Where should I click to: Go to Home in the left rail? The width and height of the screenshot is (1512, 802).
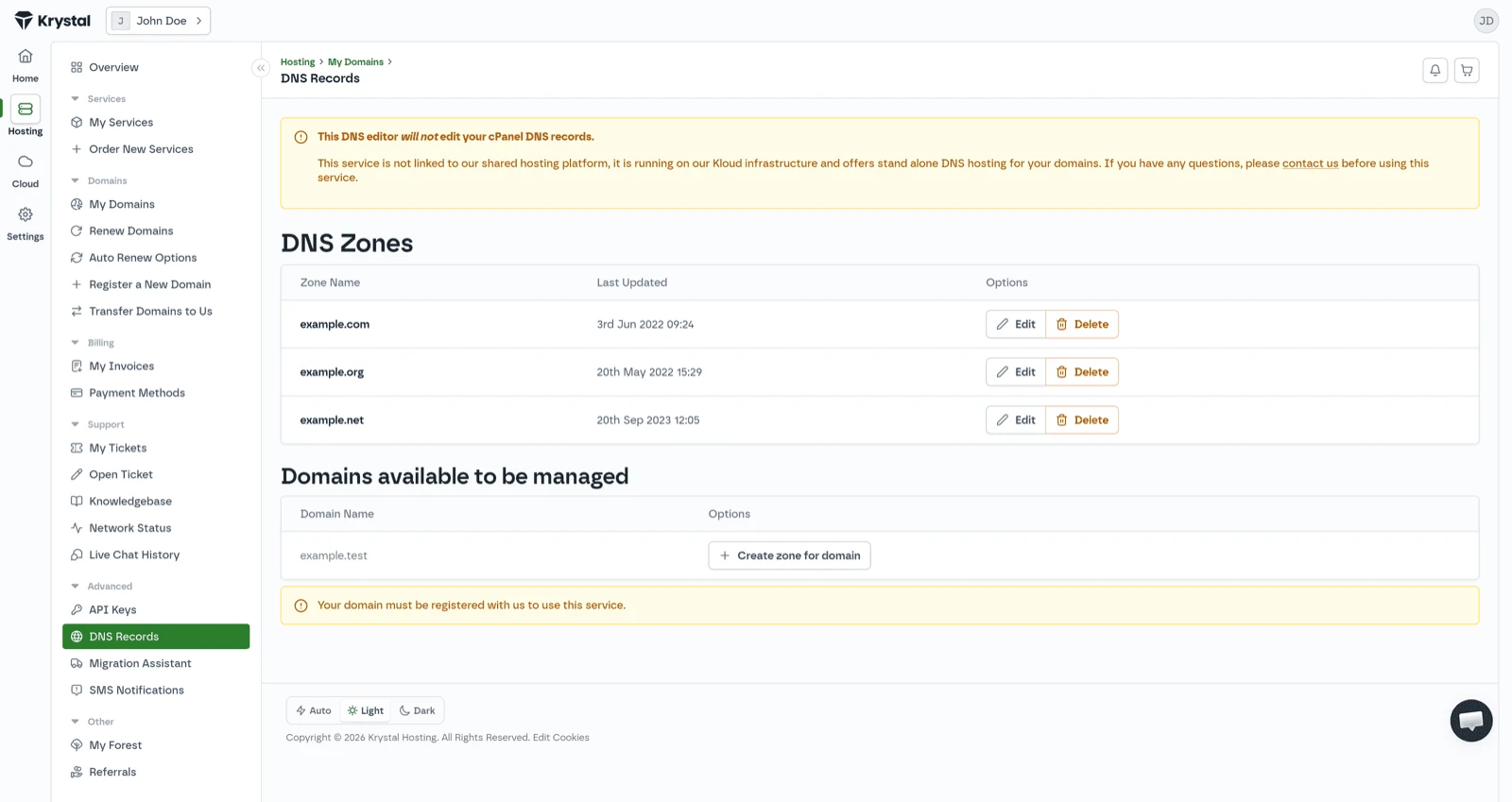click(26, 65)
